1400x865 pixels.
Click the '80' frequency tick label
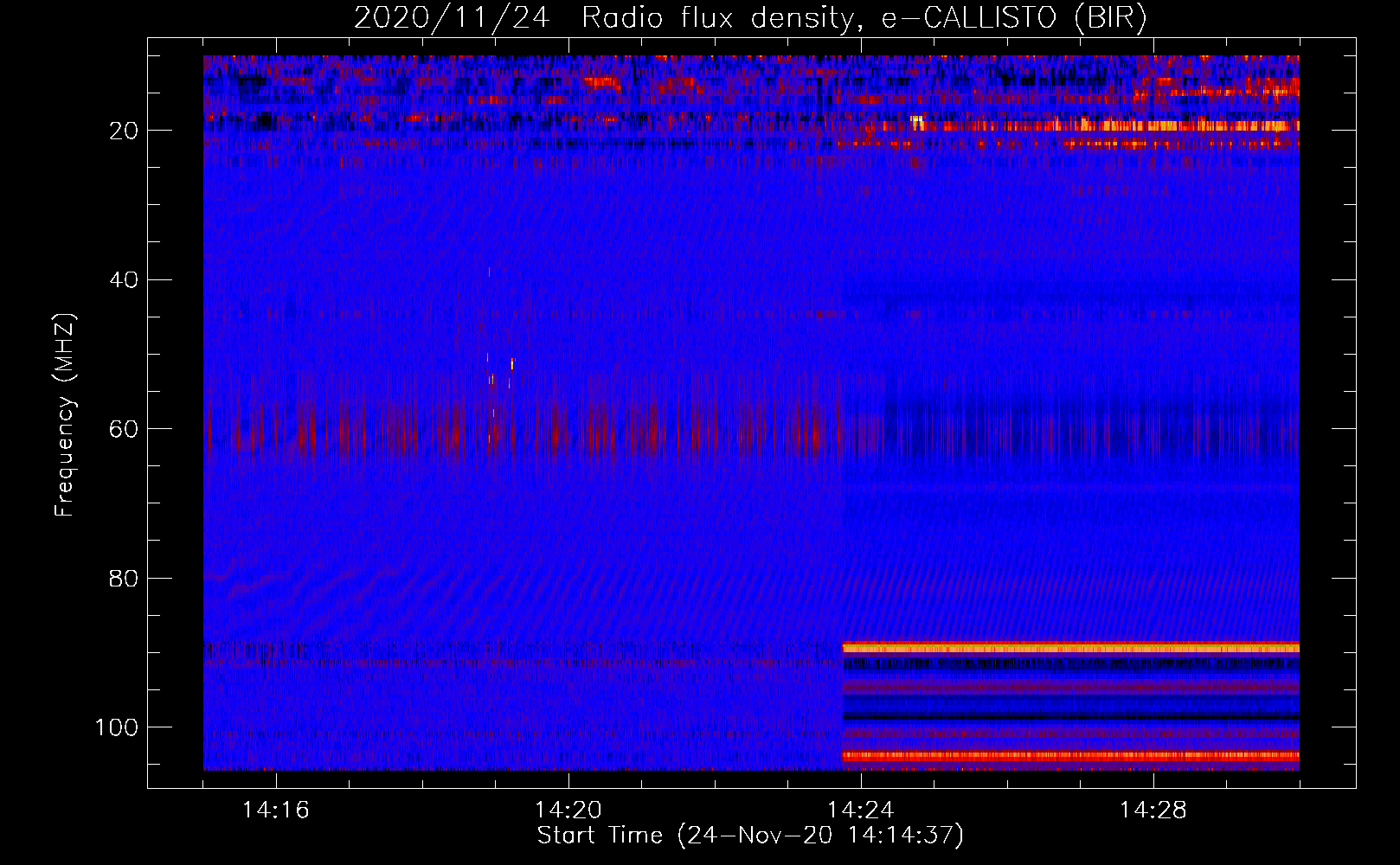(124, 578)
